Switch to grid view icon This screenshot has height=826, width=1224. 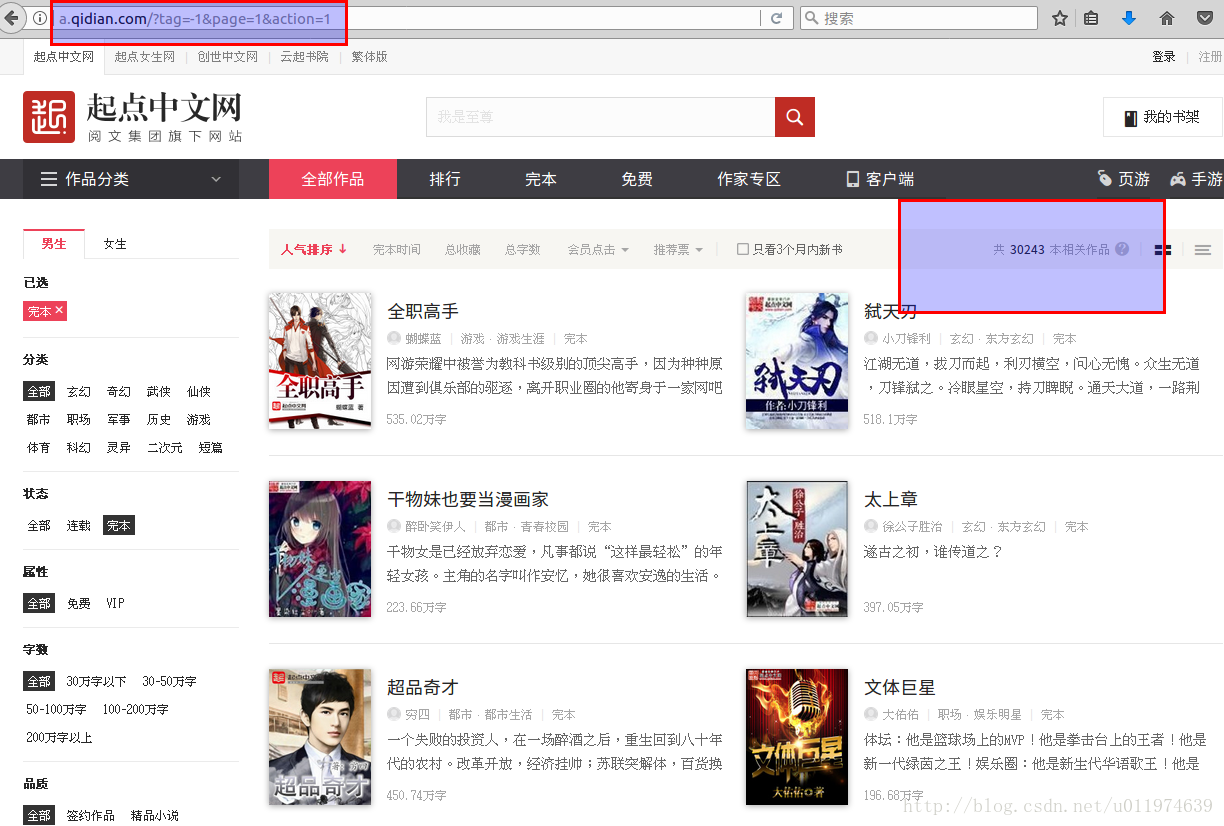tap(1162, 250)
